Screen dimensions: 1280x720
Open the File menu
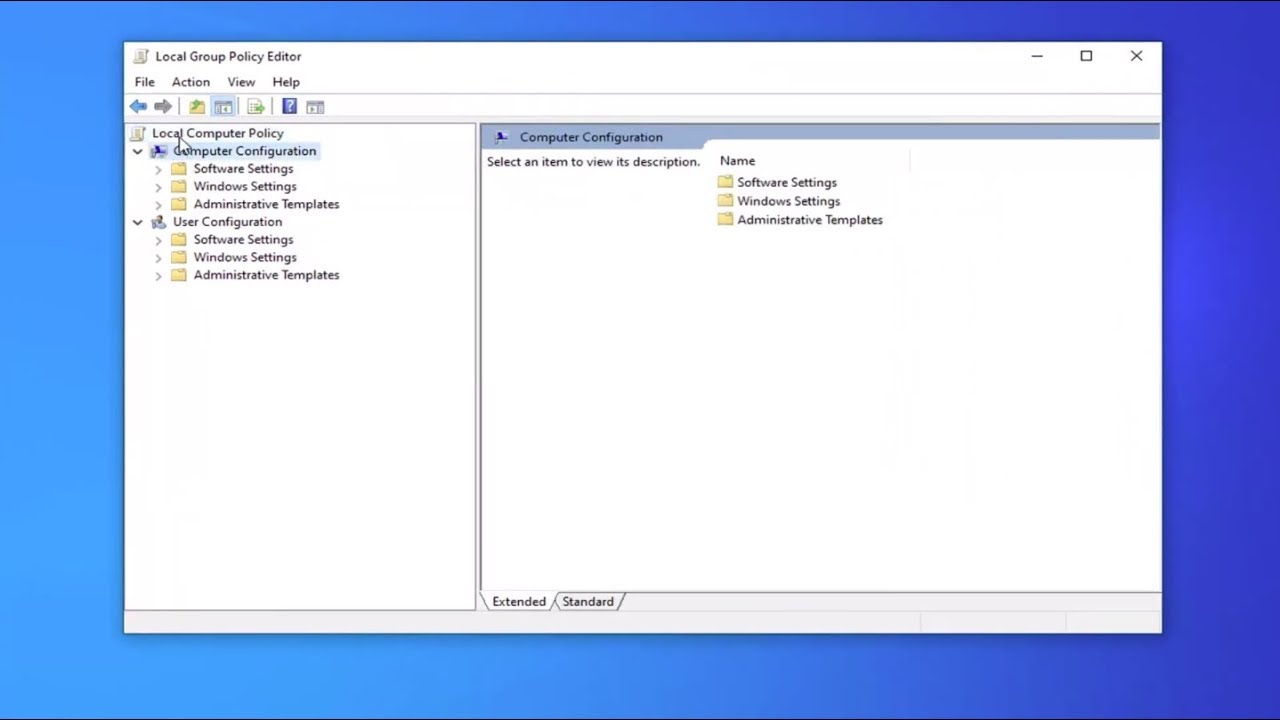coord(145,82)
